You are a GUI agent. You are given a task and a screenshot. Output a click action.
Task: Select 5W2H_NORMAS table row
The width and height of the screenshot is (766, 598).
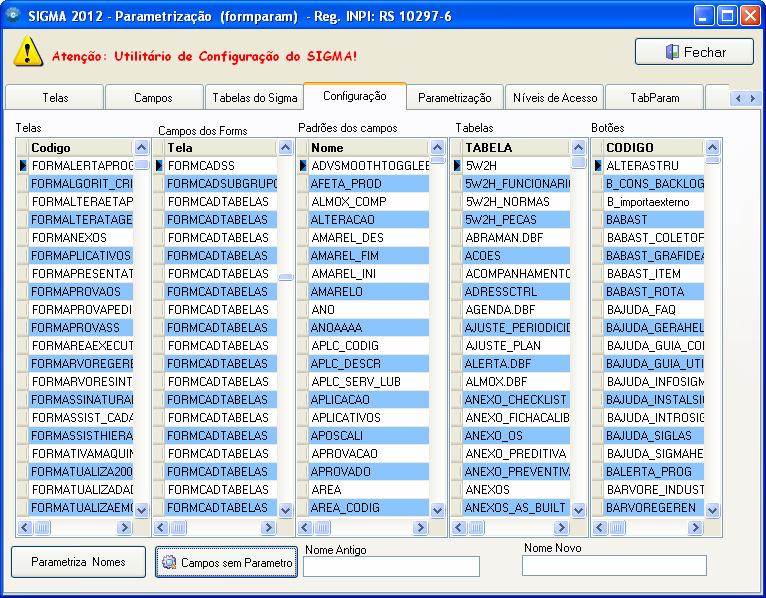[516, 202]
